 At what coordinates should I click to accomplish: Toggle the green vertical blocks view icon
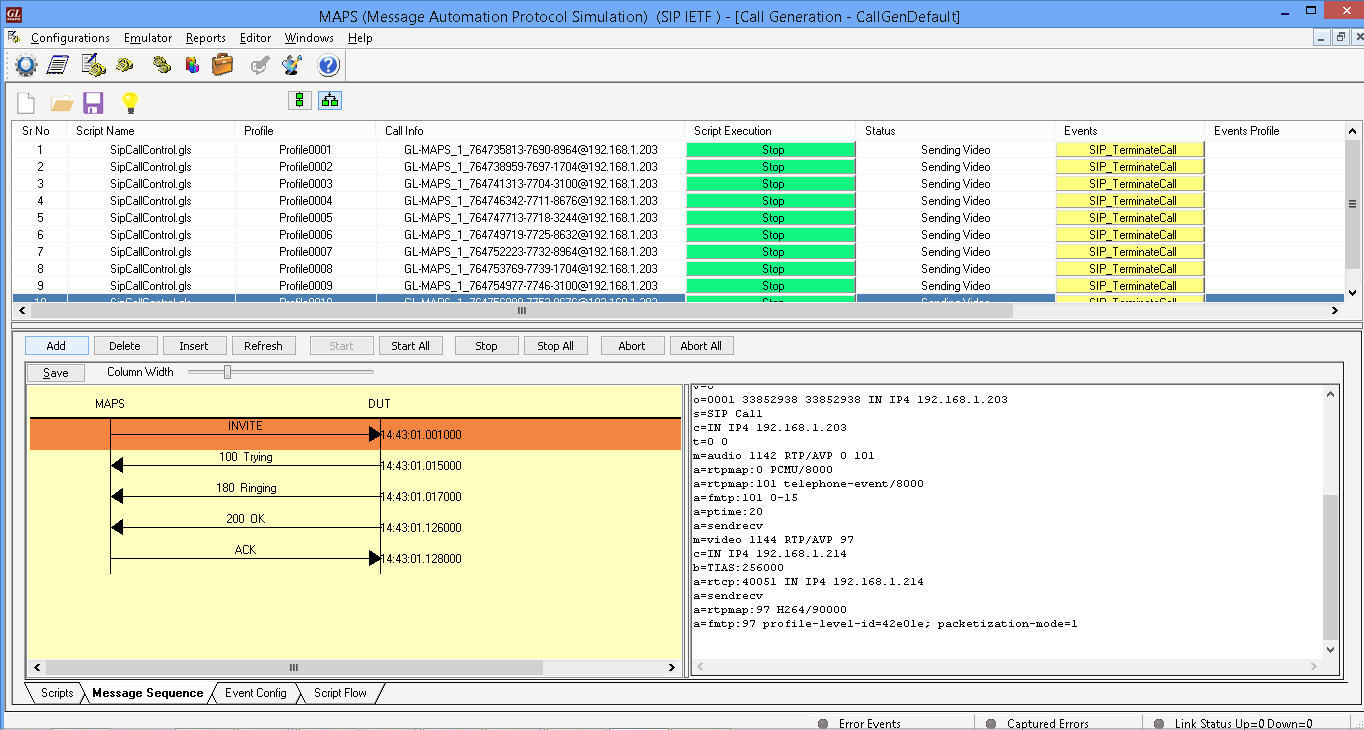click(x=299, y=100)
